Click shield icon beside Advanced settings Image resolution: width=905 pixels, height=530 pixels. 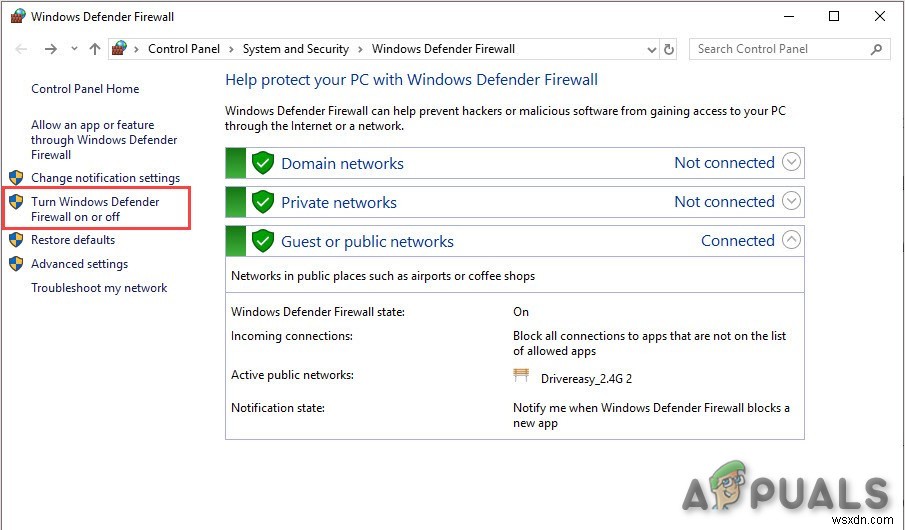pyautogui.click(x=16, y=264)
